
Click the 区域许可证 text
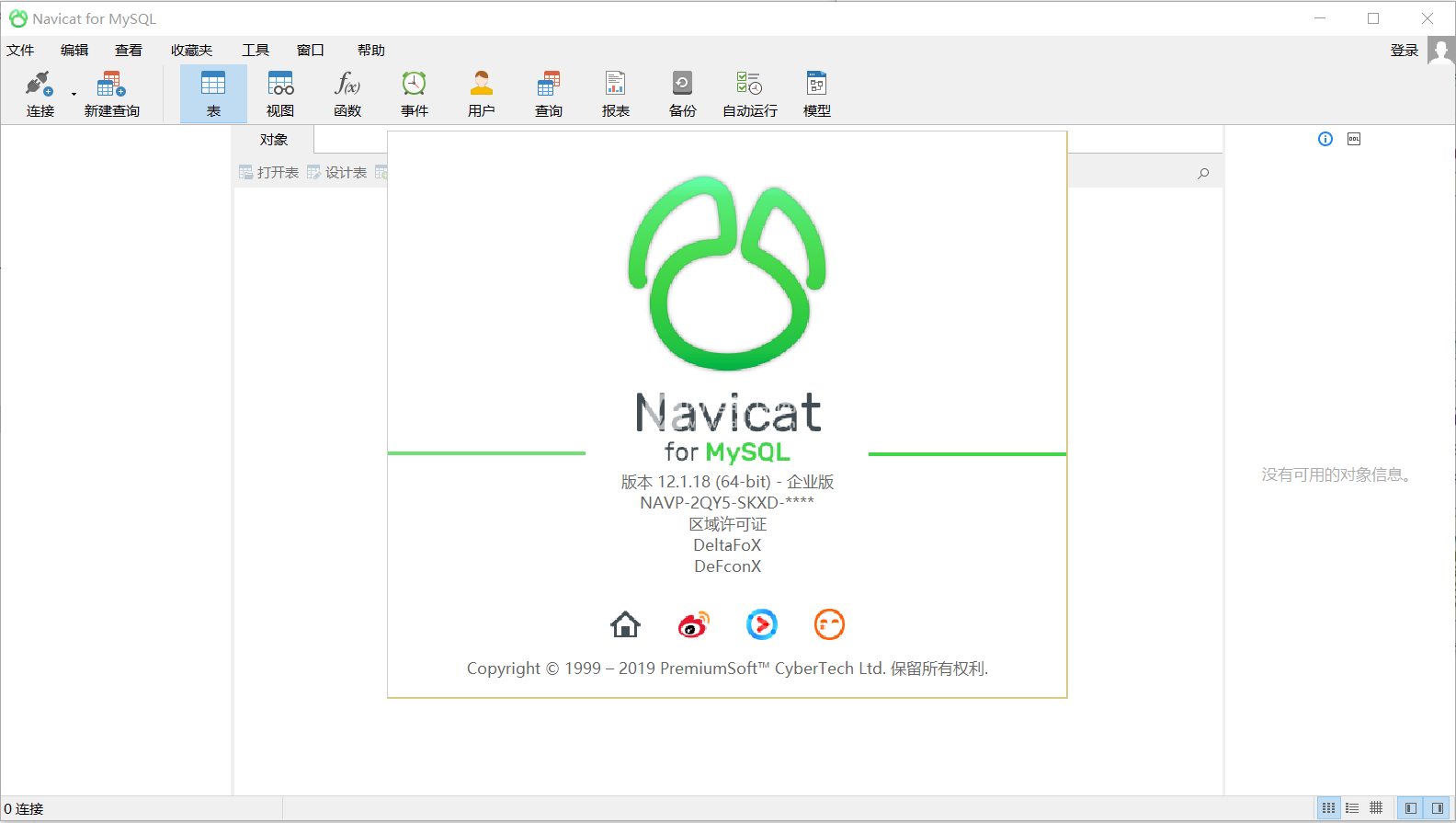[x=727, y=524]
